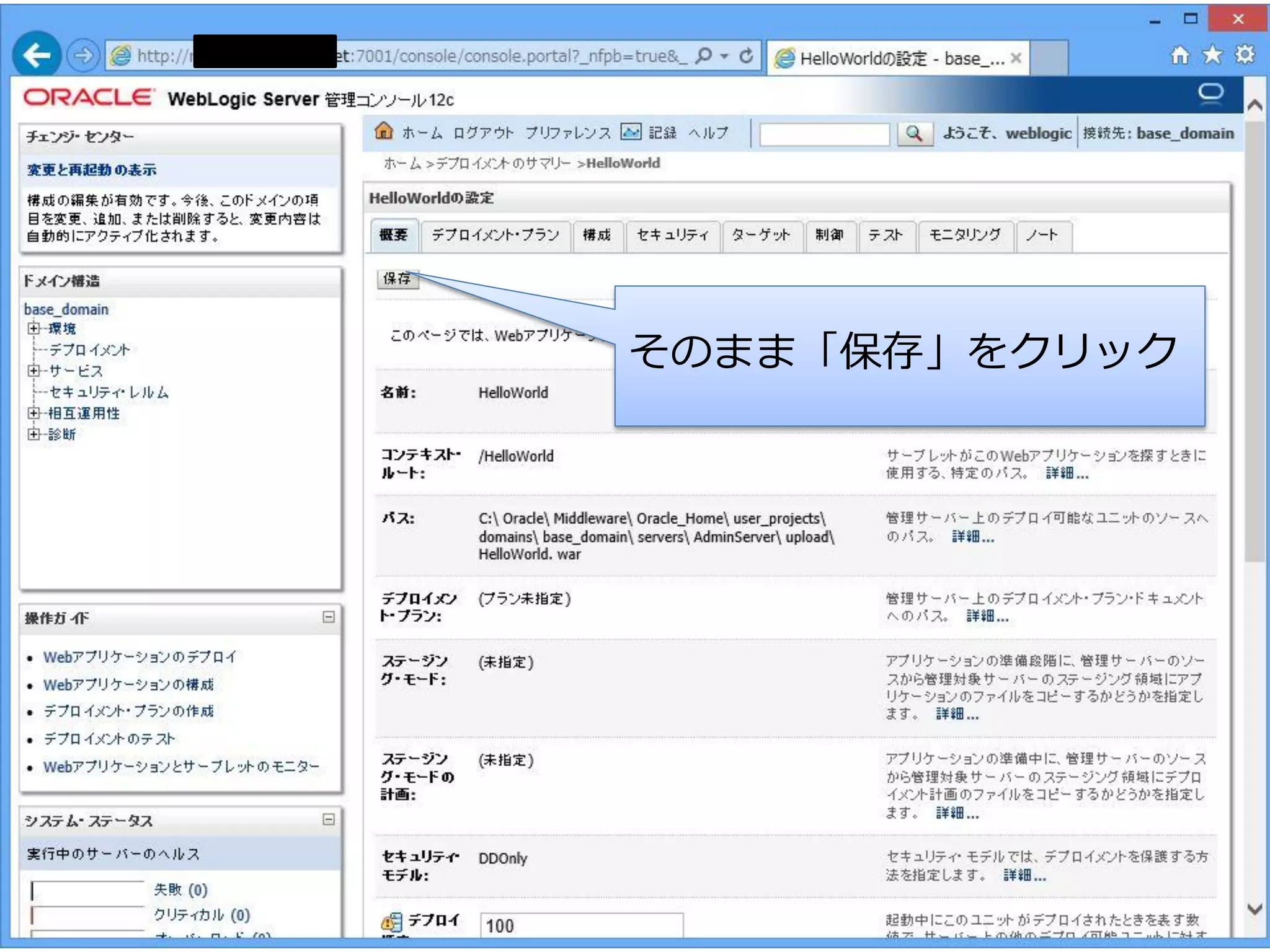
Task: Open a new blank browser tab
Action: coord(1049,58)
